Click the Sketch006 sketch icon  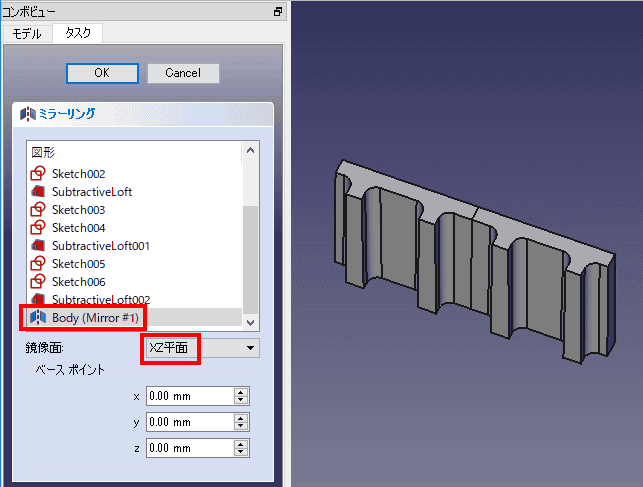tap(38, 282)
